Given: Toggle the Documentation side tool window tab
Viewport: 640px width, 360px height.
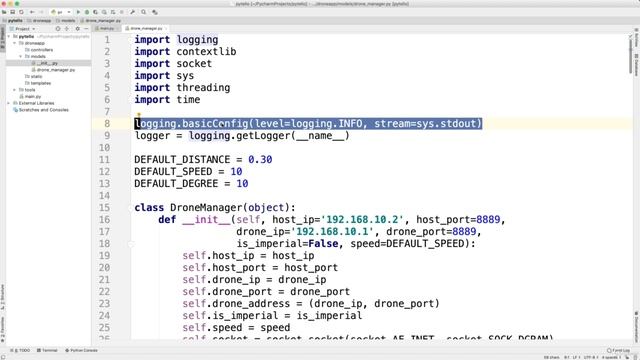Looking at the screenshot, I should point(636,327).
